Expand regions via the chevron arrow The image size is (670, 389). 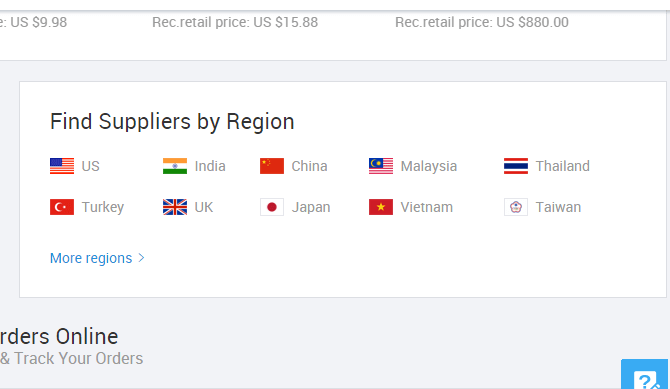point(141,258)
